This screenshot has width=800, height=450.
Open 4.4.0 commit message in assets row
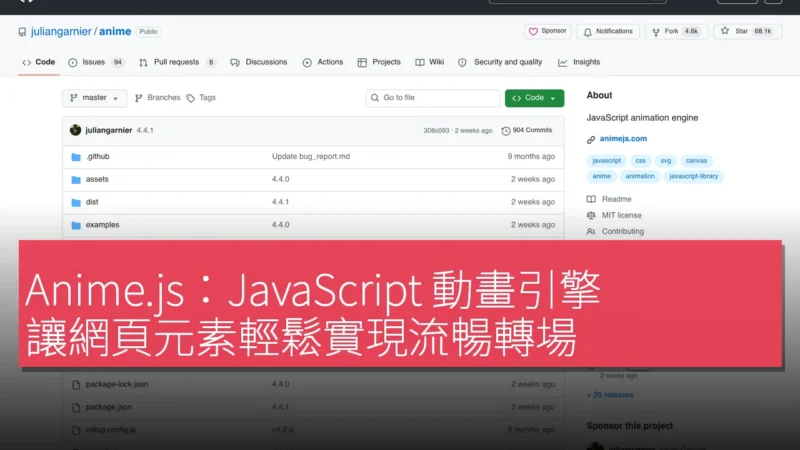[x=281, y=179]
